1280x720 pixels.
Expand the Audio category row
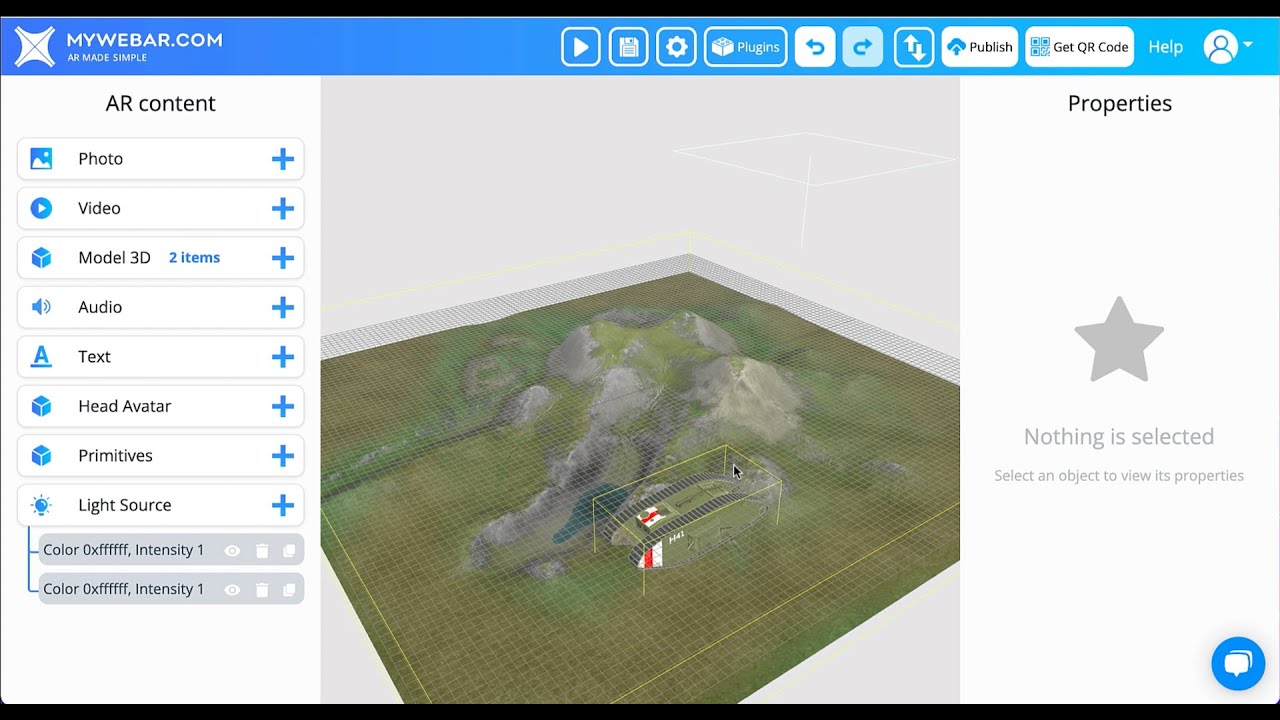(x=160, y=307)
